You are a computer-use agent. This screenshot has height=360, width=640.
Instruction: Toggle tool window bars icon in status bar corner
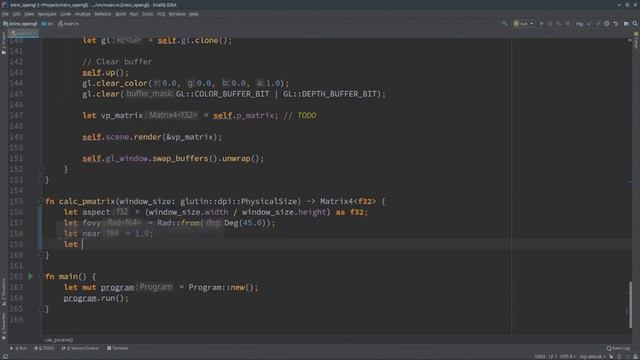click(x=5, y=356)
